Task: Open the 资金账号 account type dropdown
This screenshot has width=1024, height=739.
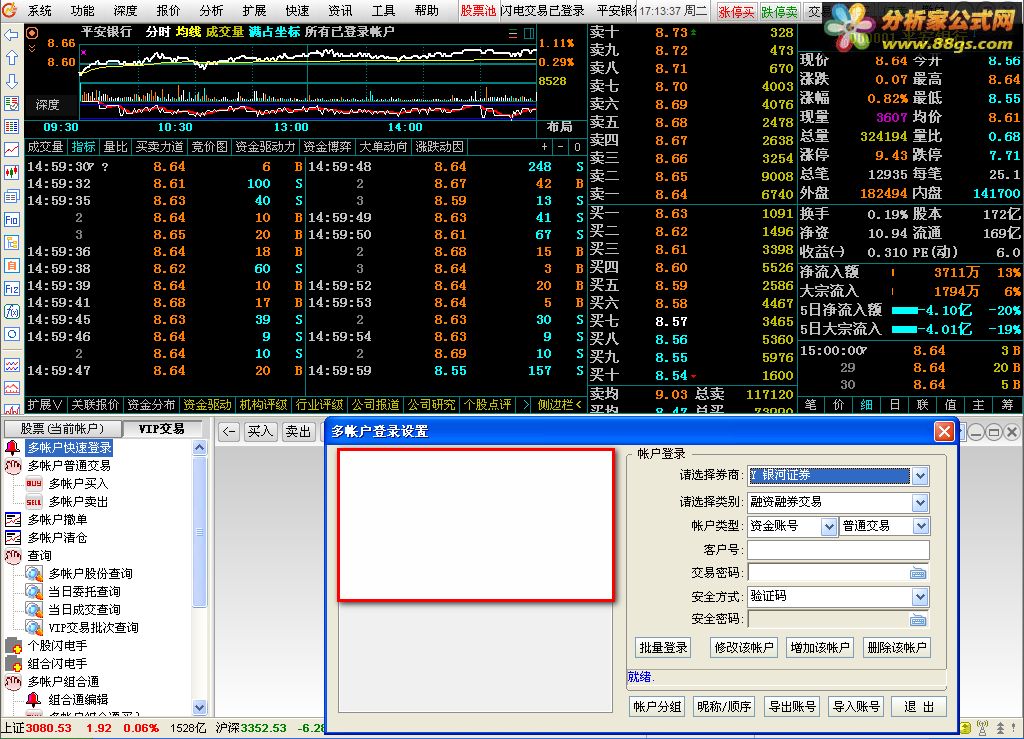Action: click(829, 526)
